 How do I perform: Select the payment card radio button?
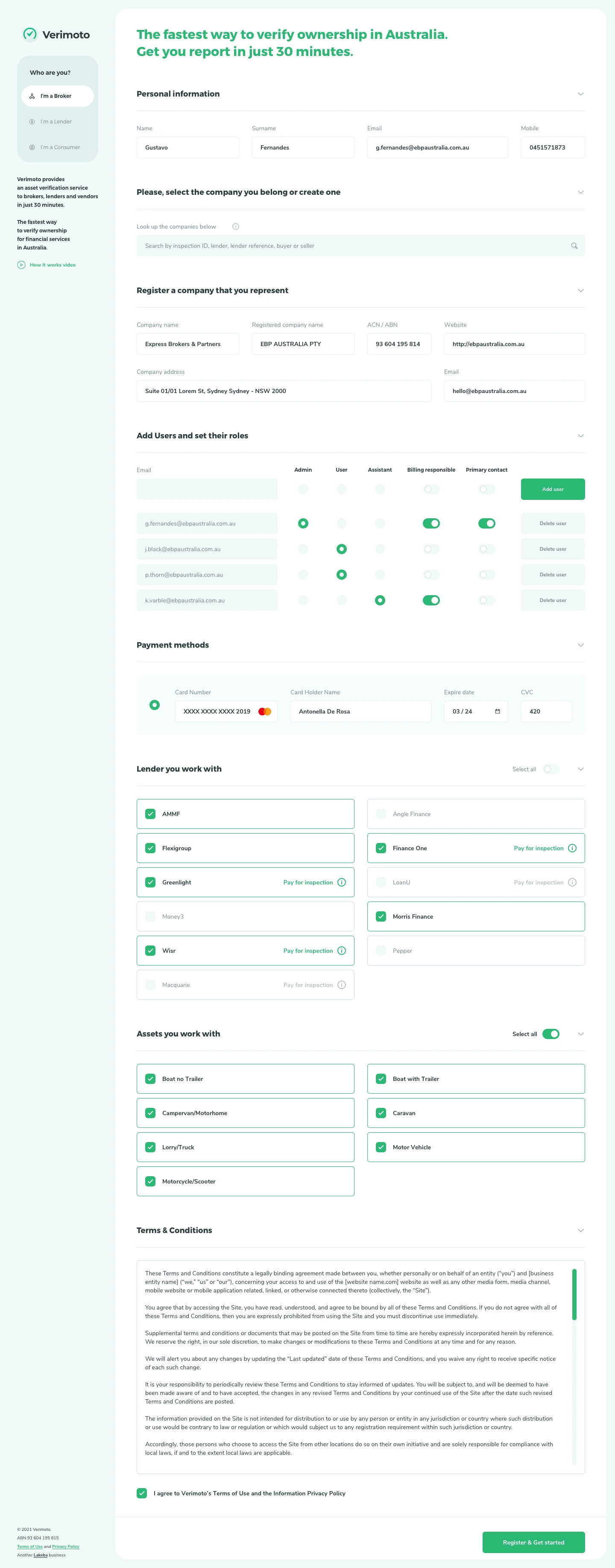(x=155, y=705)
